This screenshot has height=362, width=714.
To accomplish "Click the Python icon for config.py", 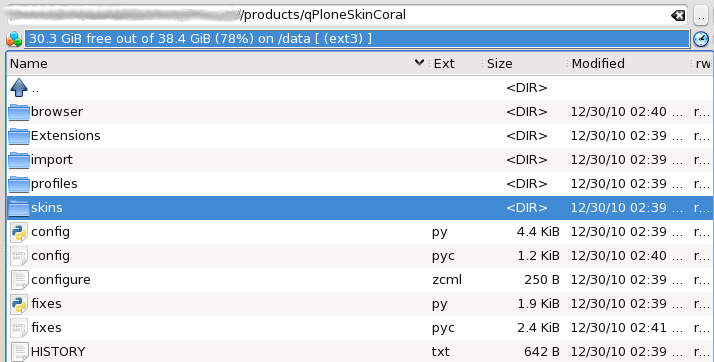I will 19,232.
